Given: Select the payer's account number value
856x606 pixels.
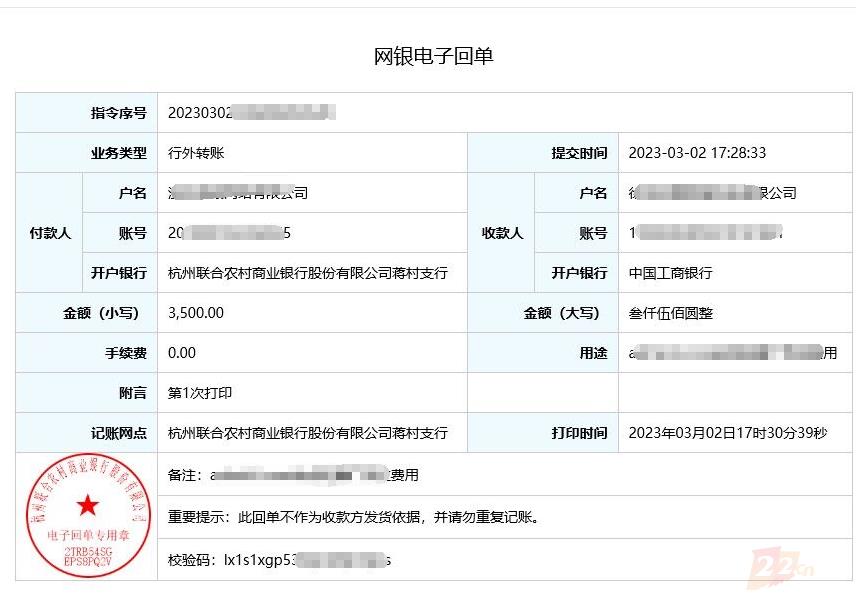Looking at the screenshot, I should tap(230, 233).
